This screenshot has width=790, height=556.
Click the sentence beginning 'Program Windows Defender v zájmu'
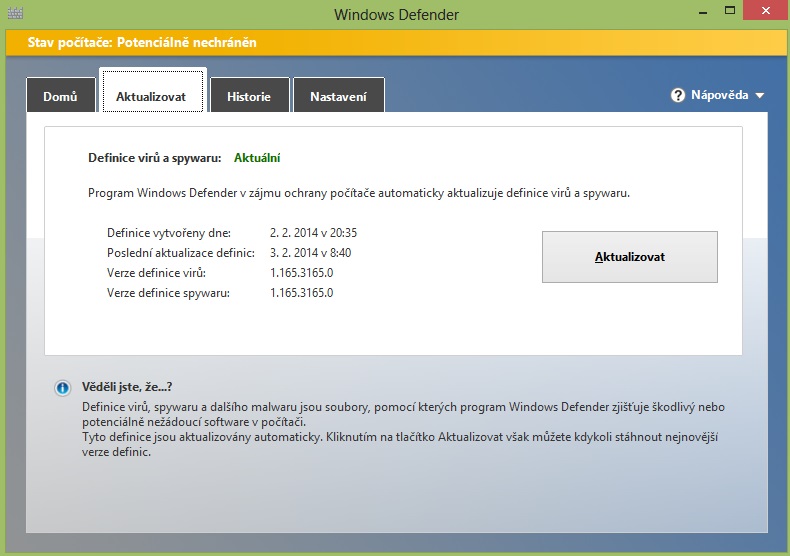coord(359,193)
